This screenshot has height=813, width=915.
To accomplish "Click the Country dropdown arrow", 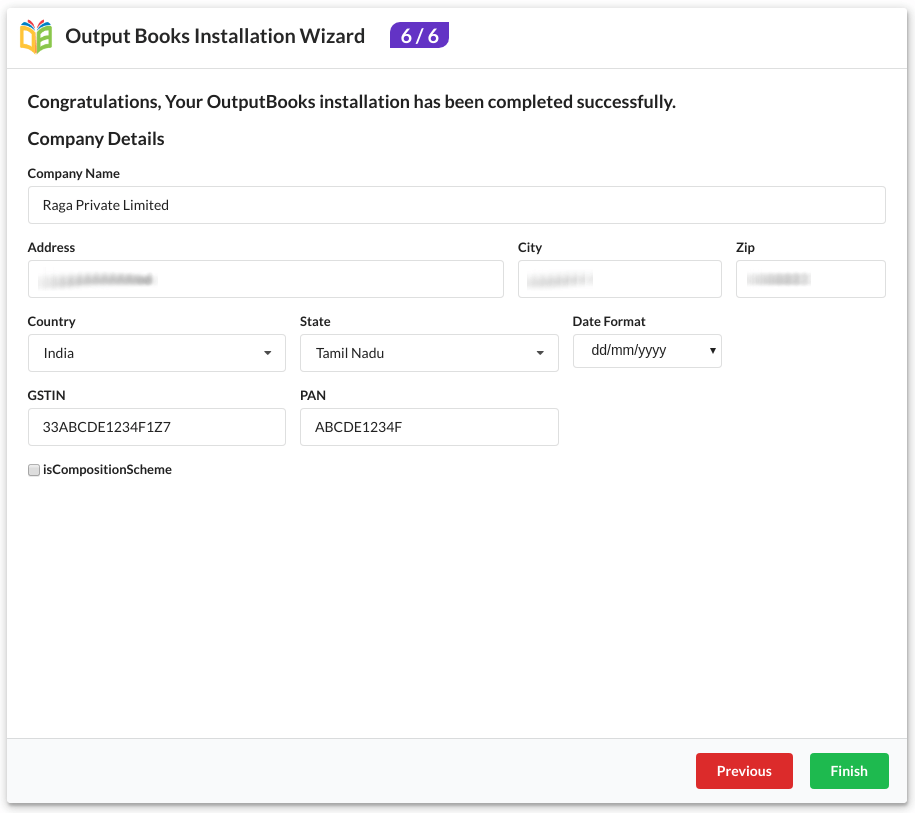I will coord(267,353).
